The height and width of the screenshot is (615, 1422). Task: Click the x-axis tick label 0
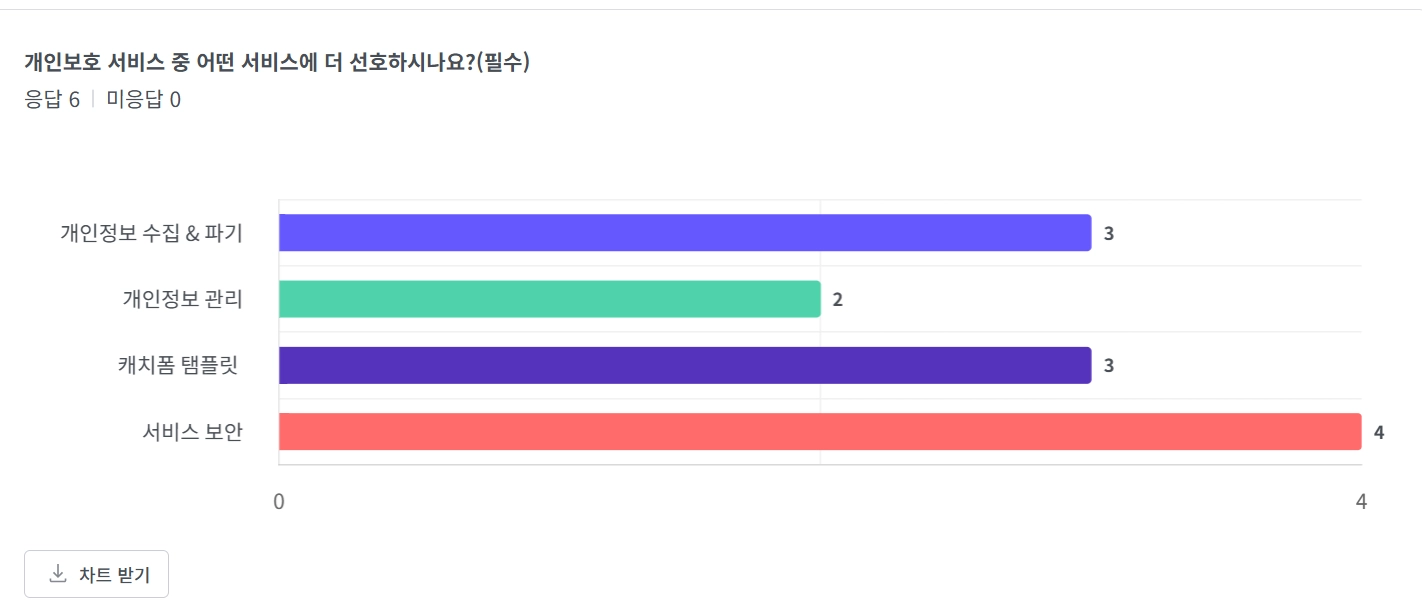[279, 502]
